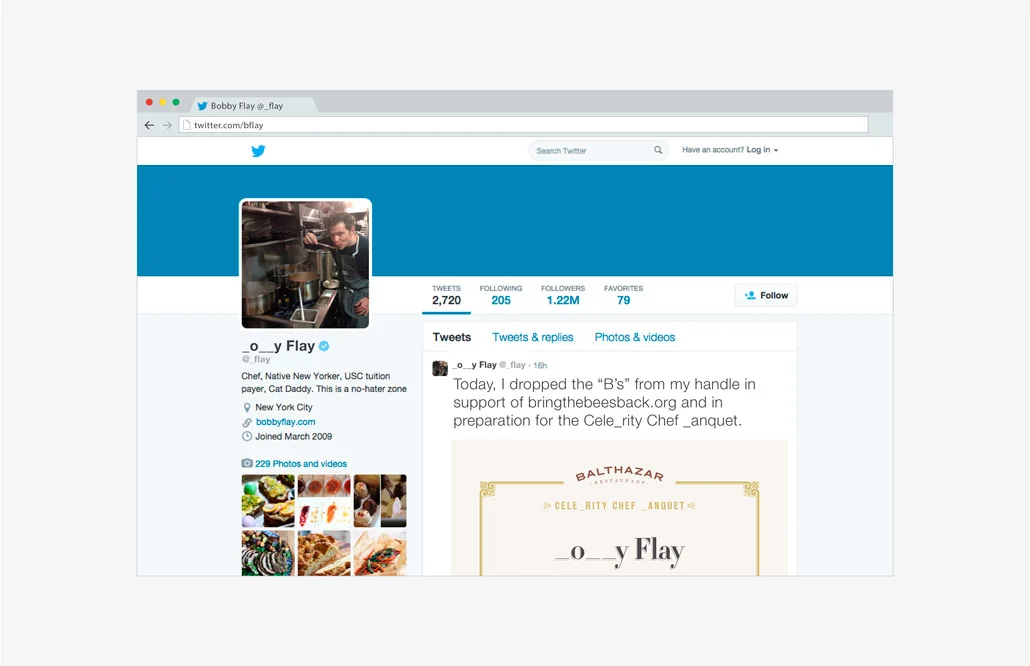Click the small avatar in the tweet
This screenshot has width=1030, height=666.
(x=440, y=368)
